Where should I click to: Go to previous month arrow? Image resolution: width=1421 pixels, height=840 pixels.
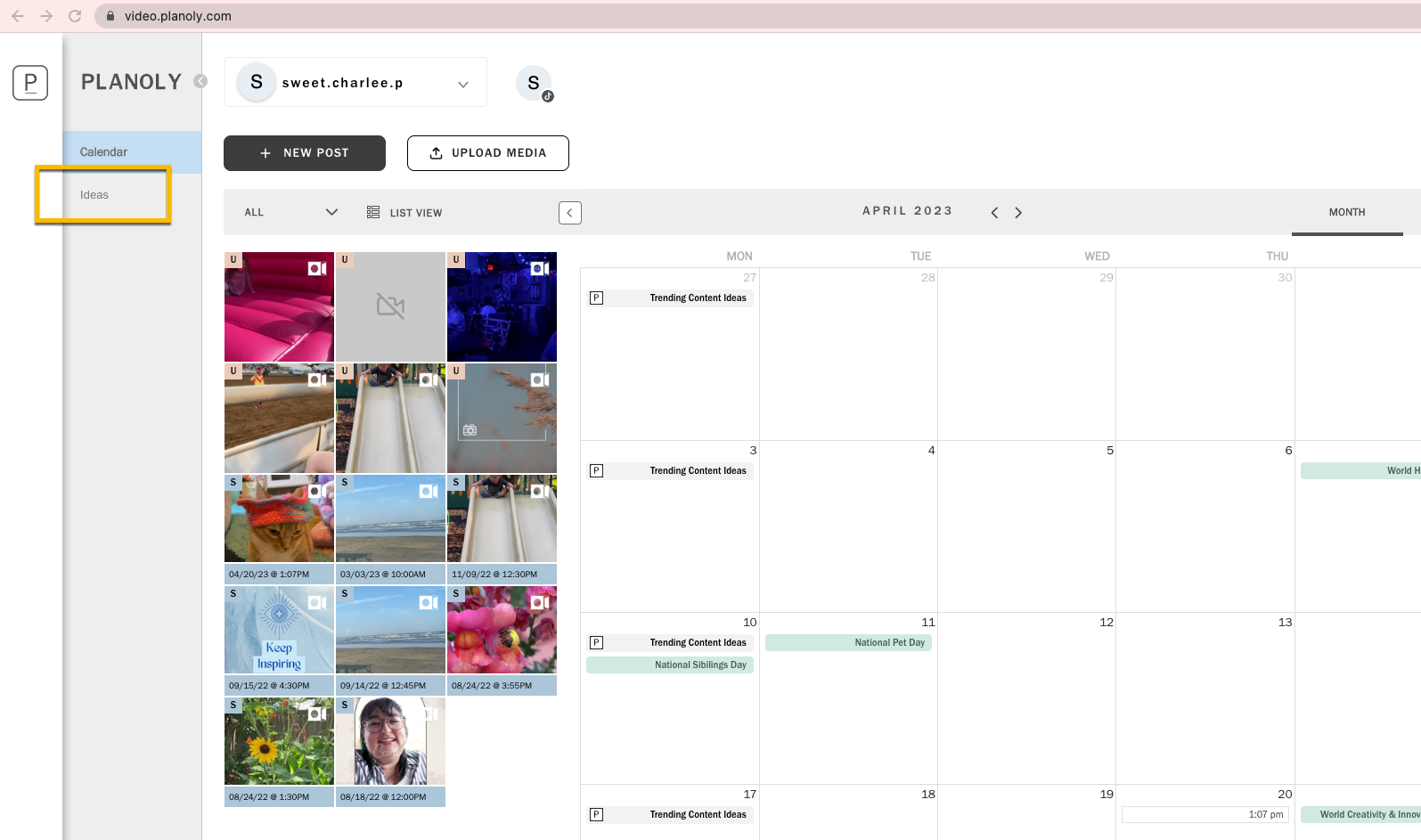(x=994, y=213)
